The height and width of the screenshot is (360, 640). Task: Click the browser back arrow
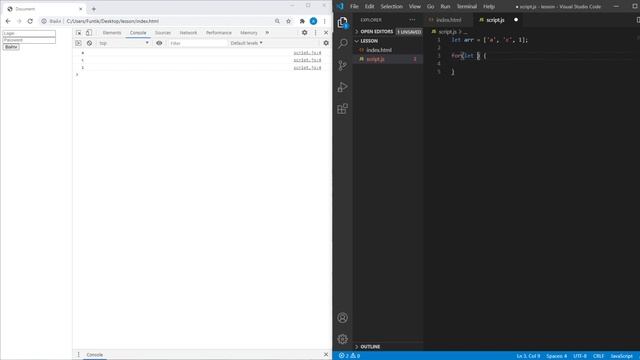pyautogui.click(x=8, y=21)
